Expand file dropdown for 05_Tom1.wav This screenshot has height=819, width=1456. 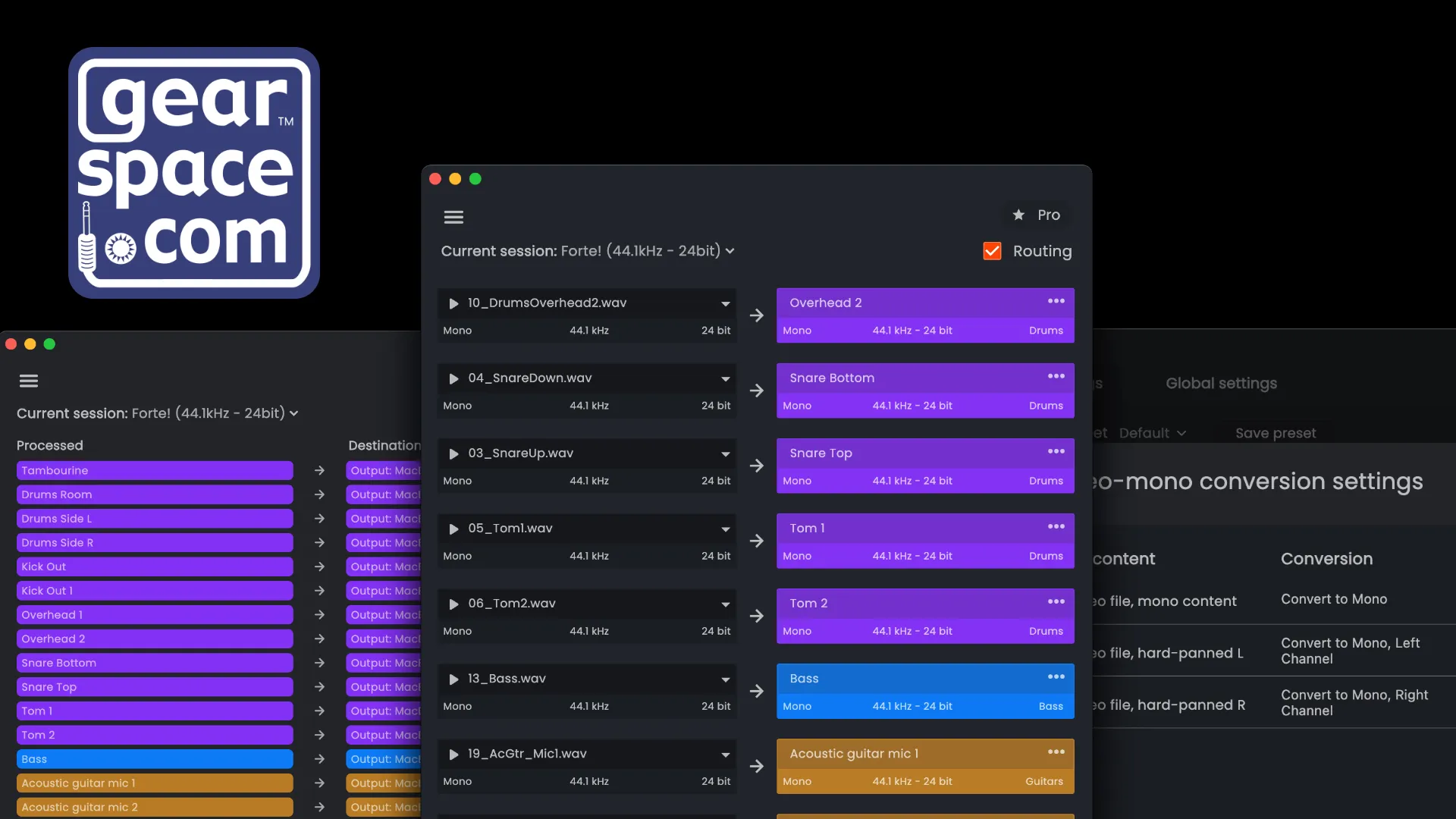click(726, 529)
